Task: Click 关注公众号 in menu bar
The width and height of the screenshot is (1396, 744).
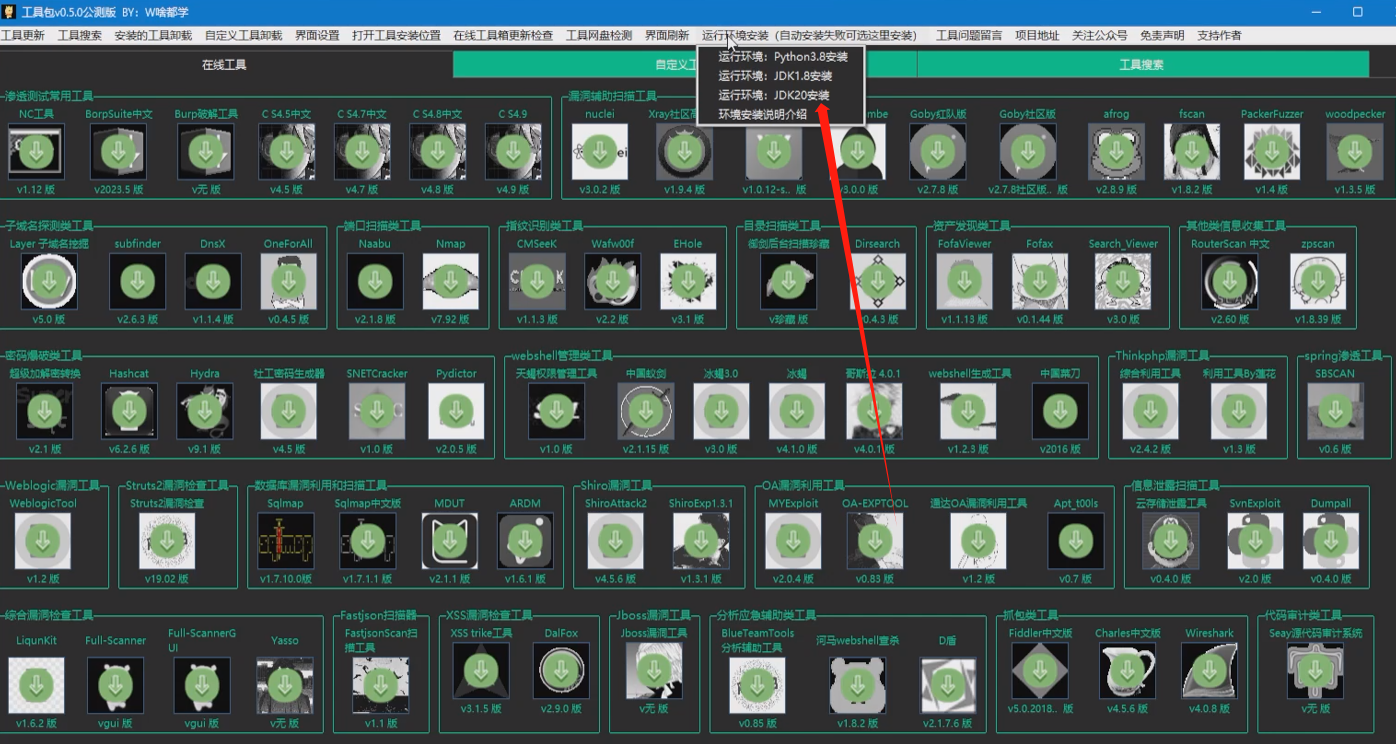Action: pos(1100,35)
